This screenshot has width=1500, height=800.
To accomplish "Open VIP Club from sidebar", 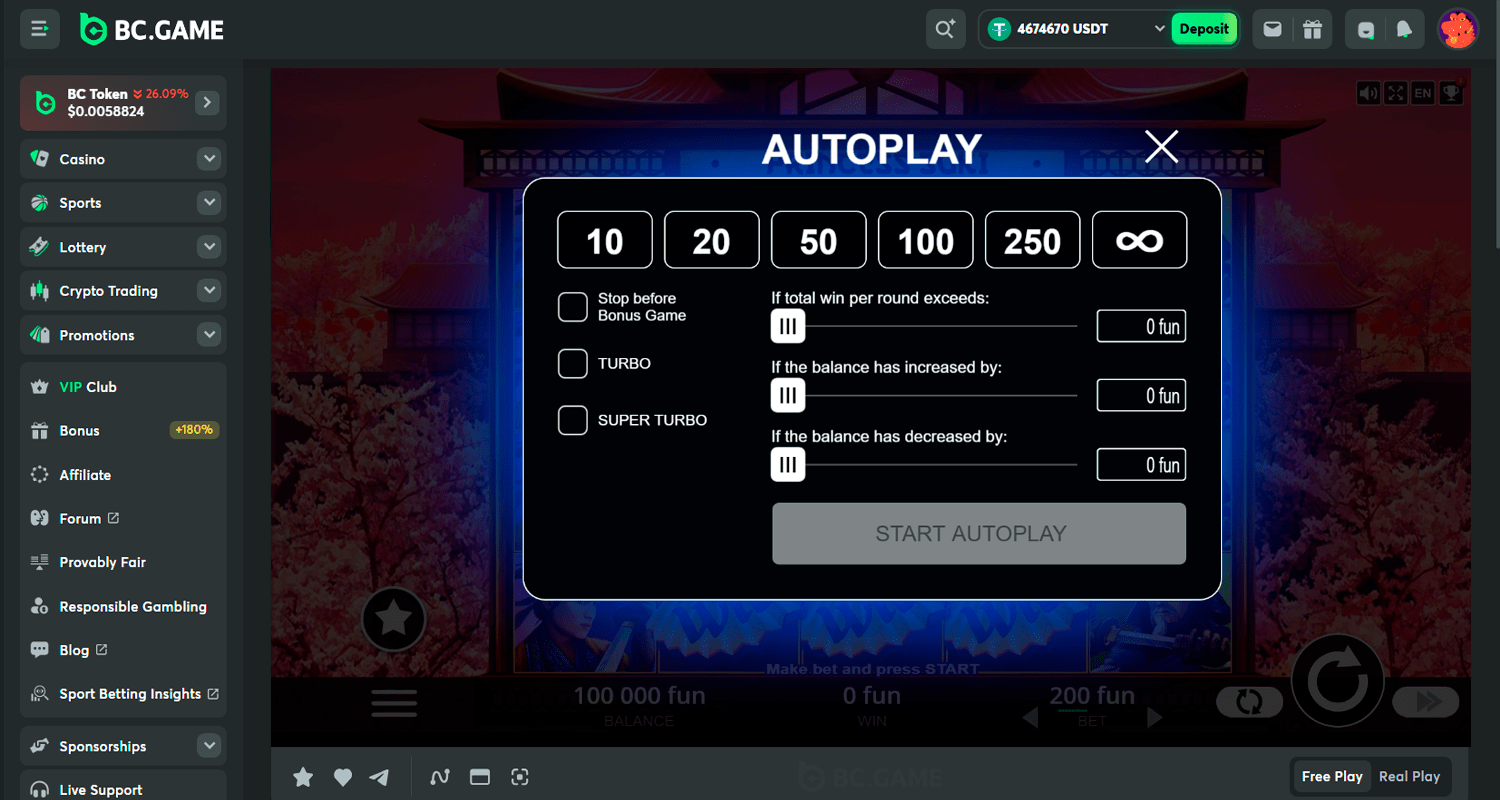I will click(x=123, y=387).
